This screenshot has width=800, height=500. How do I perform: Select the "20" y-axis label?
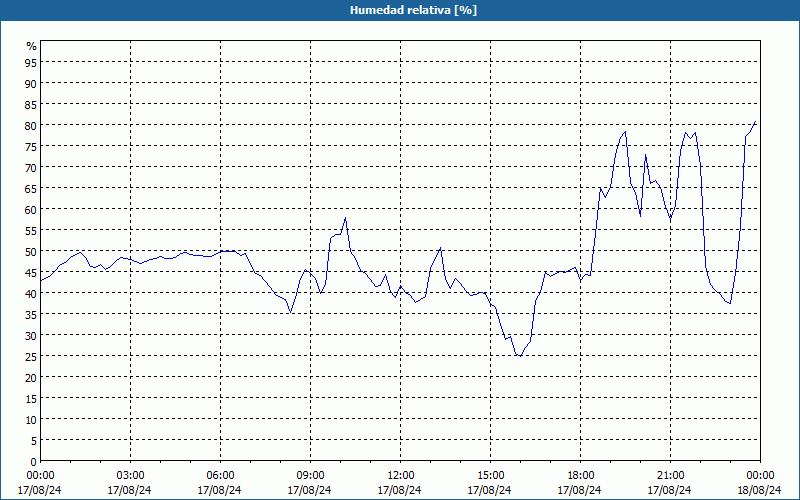[31, 377]
